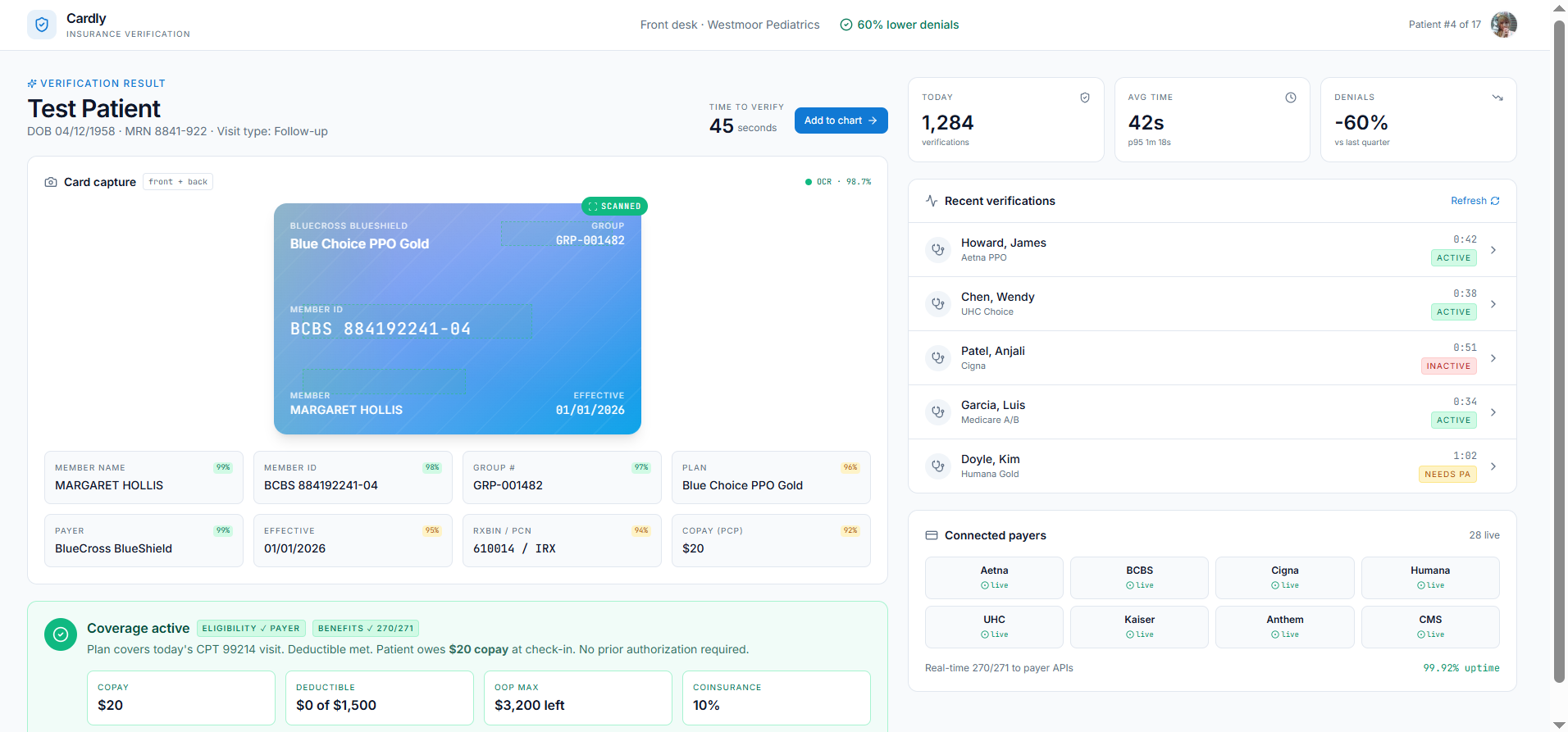Click the Add to chart button
The width and height of the screenshot is (1568, 732).
coord(841,120)
